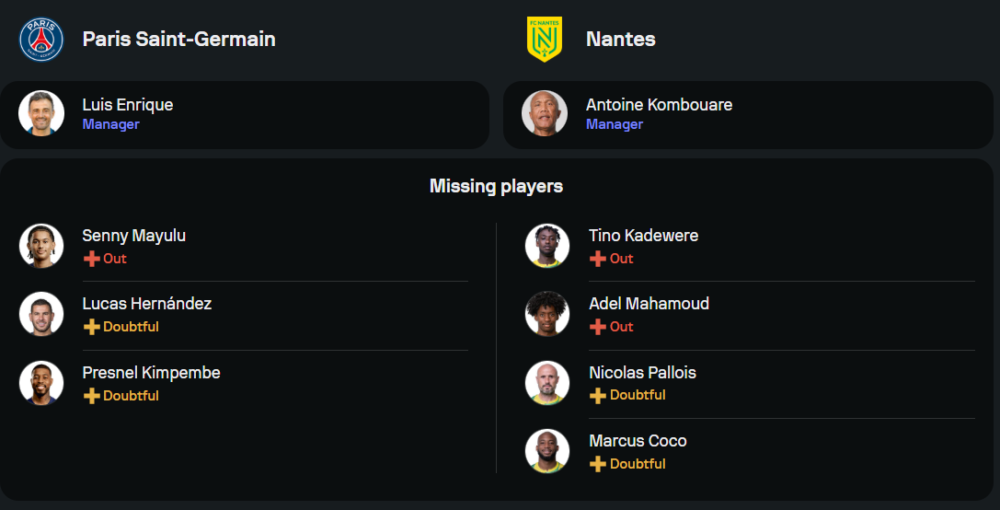Click the yellow Doubtful cross for Nicolas Pallois
1000x510 pixels.
[x=598, y=395]
